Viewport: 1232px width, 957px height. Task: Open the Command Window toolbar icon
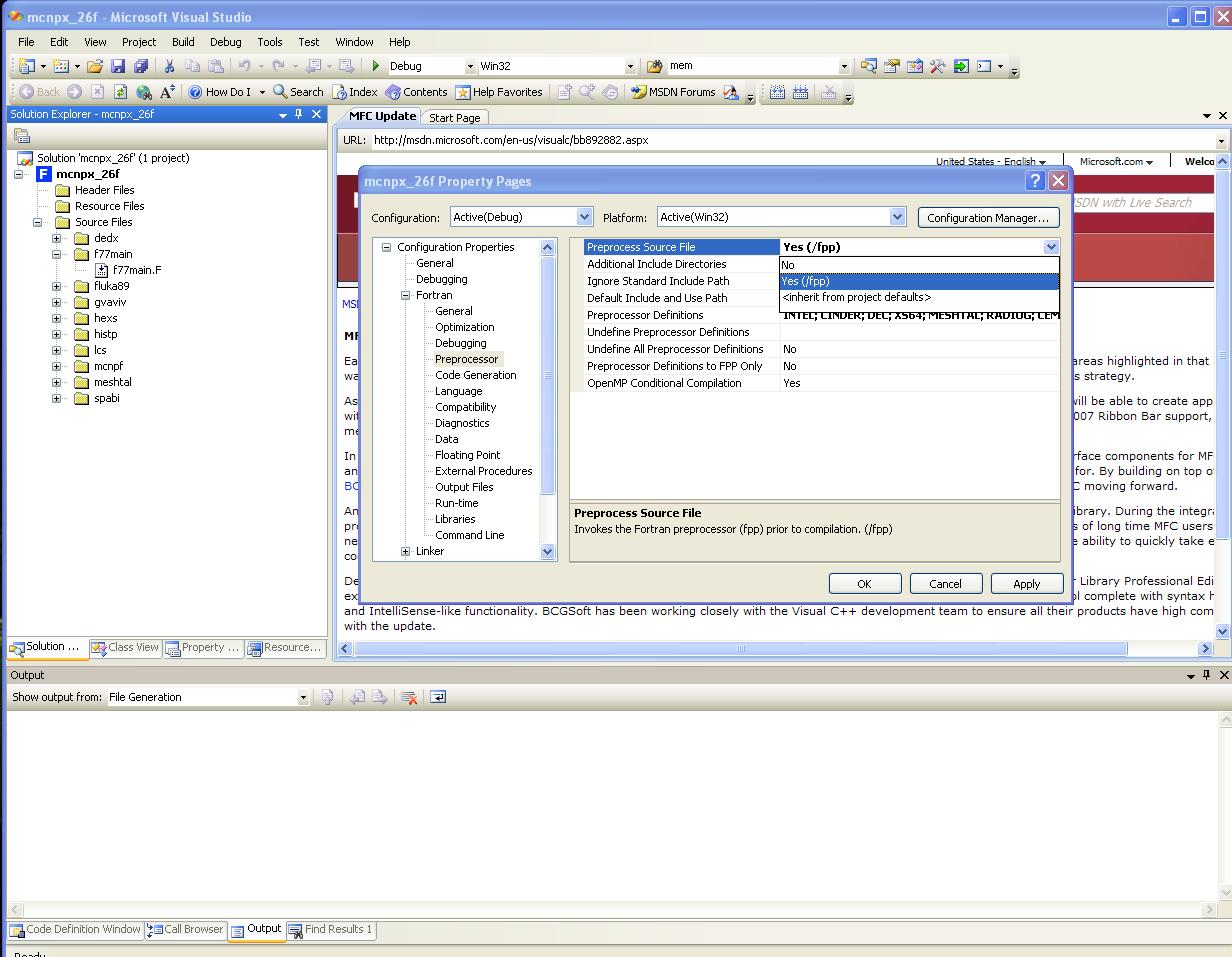click(x=984, y=66)
